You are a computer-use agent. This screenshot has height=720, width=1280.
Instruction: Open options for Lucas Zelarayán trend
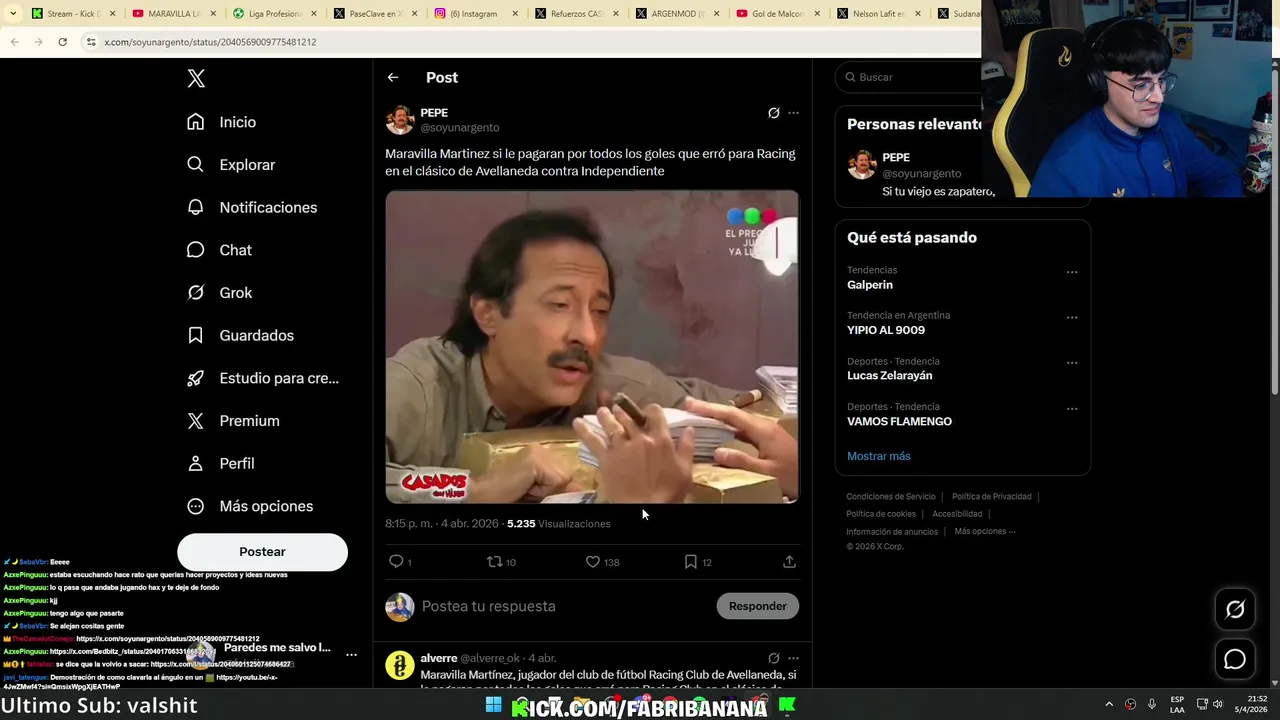[x=1072, y=363]
